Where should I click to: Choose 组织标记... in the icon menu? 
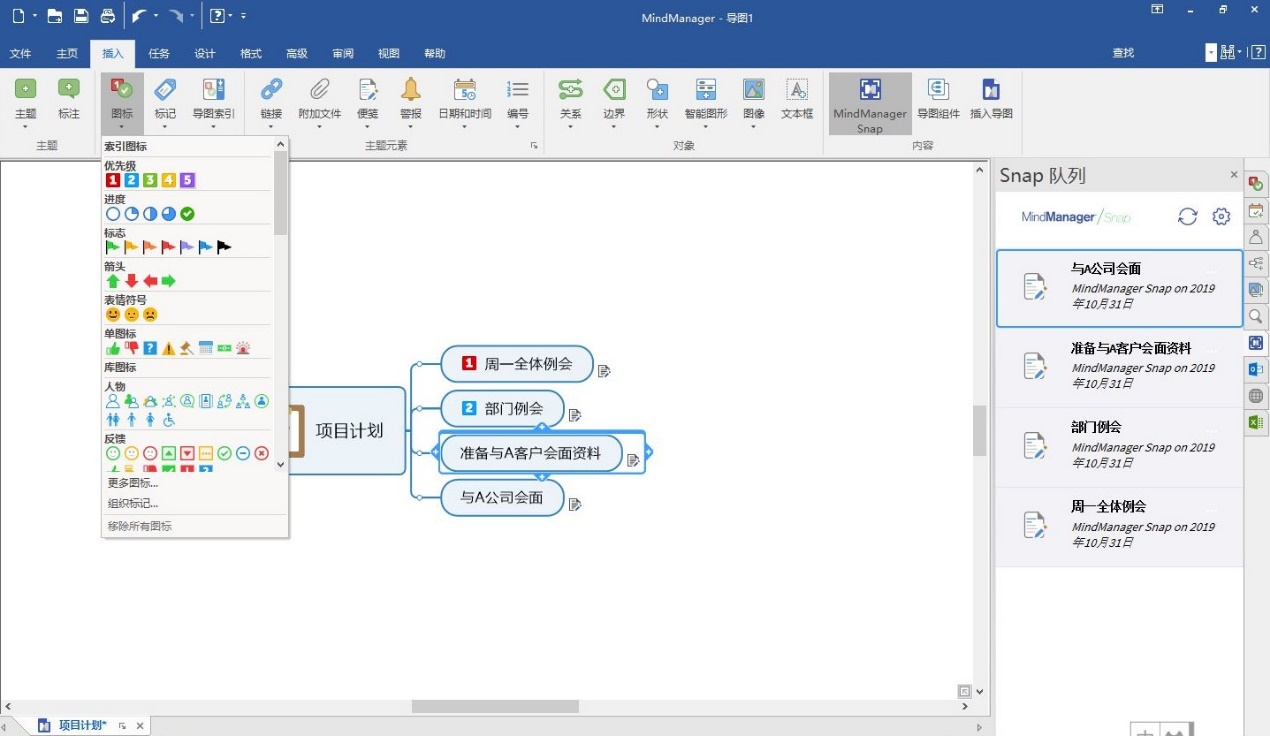tap(133, 503)
